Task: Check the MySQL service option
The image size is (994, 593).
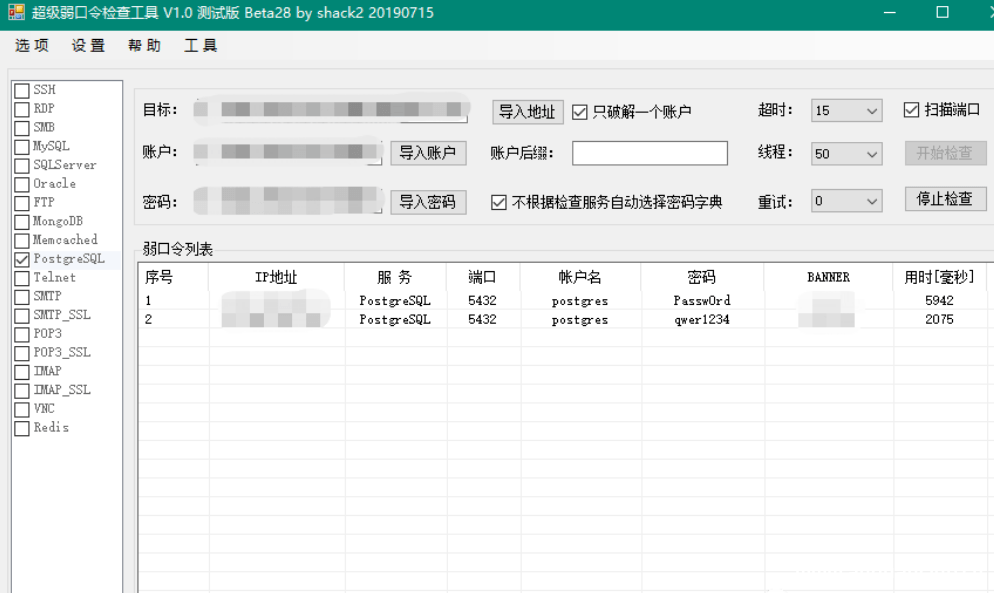Action: point(21,146)
